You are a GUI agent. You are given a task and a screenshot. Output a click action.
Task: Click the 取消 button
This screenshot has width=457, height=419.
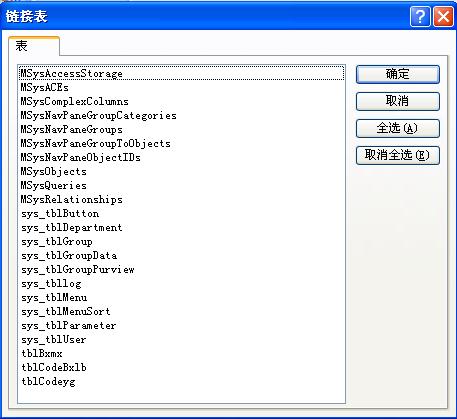(398, 101)
